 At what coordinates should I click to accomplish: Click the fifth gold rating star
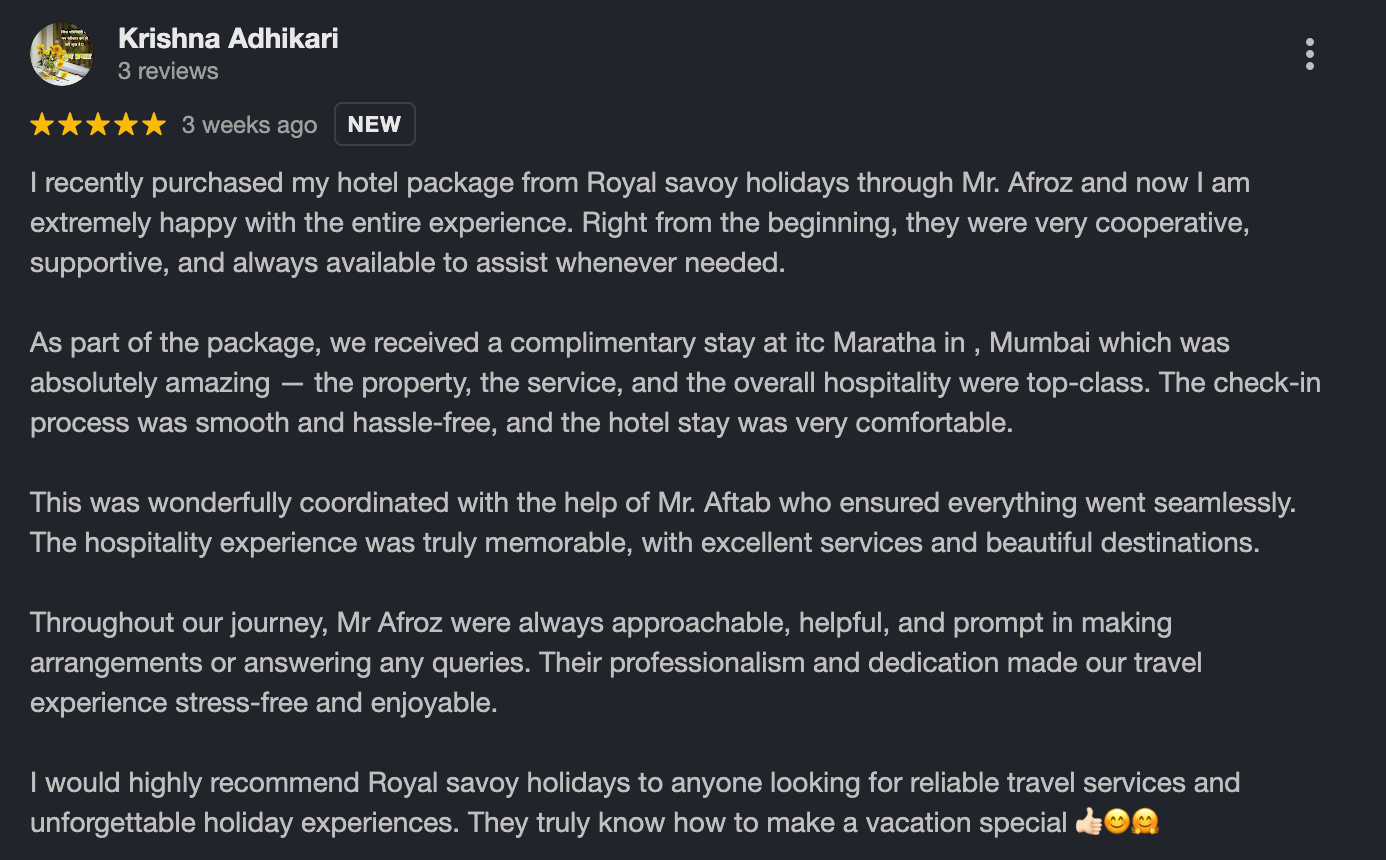[153, 125]
